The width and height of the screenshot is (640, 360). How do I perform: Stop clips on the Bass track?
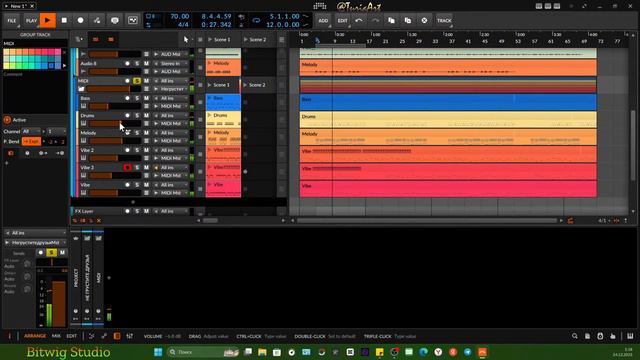click(200, 102)
